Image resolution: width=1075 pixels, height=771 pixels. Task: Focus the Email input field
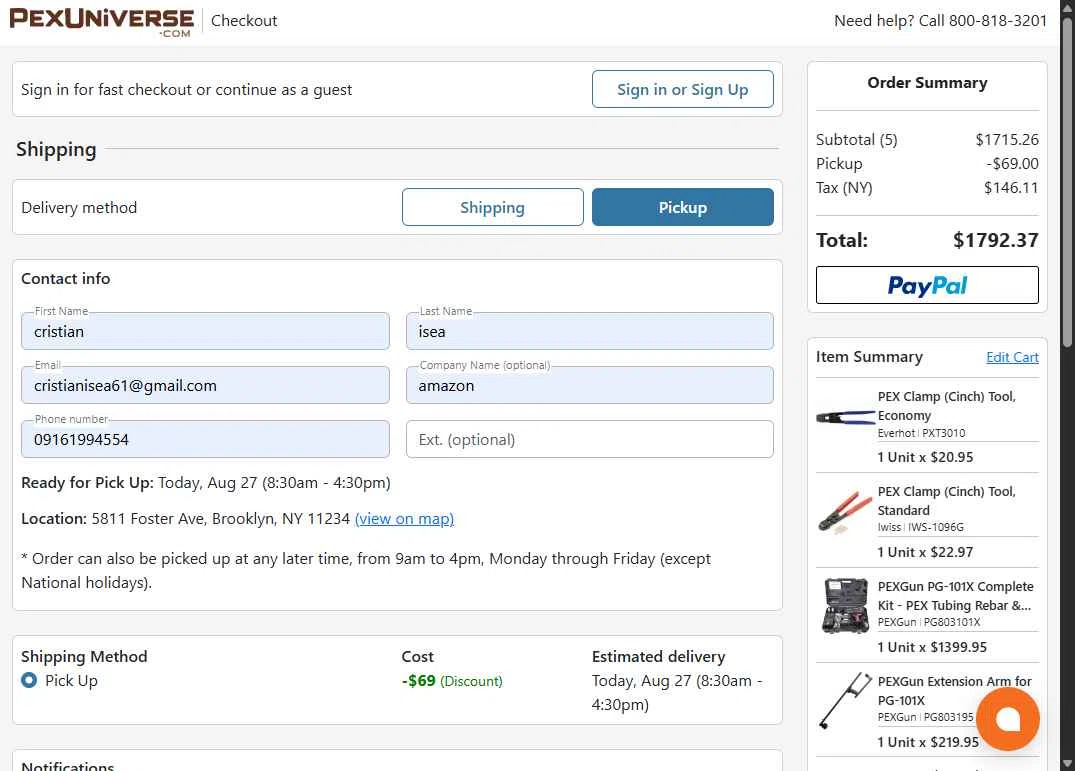(205, 385)
